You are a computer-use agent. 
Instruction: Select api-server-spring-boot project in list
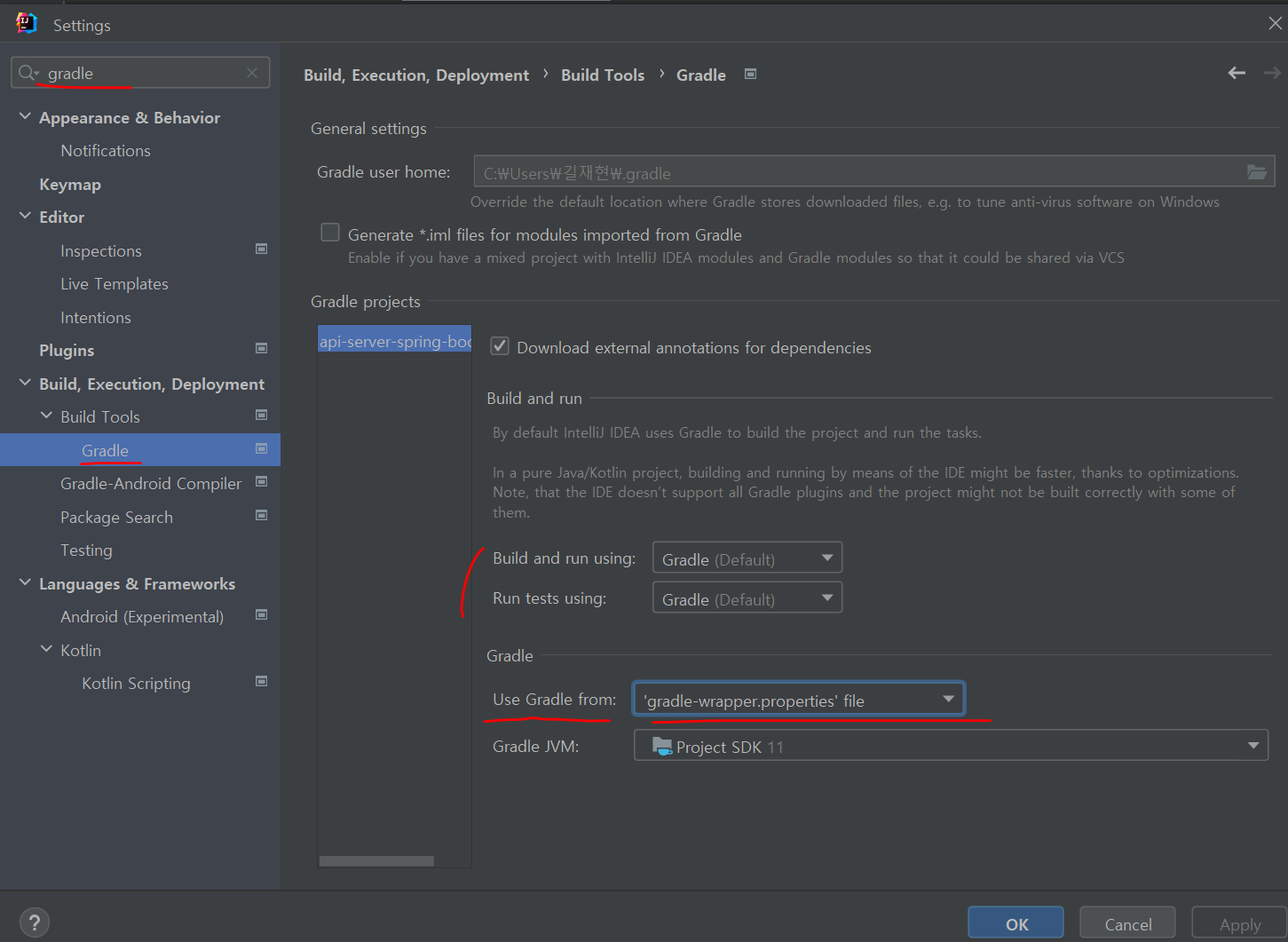pos(395,341)
